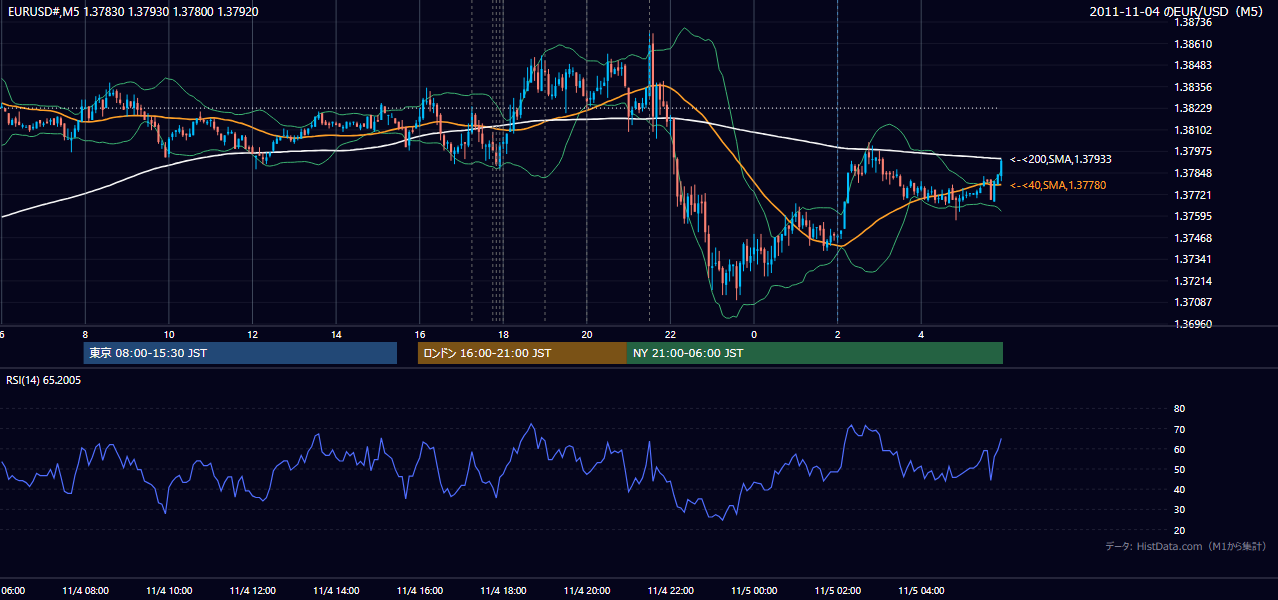Click RSI scale level 30
Viewport: 1278px width, 600px height.
pos(1179,510)
